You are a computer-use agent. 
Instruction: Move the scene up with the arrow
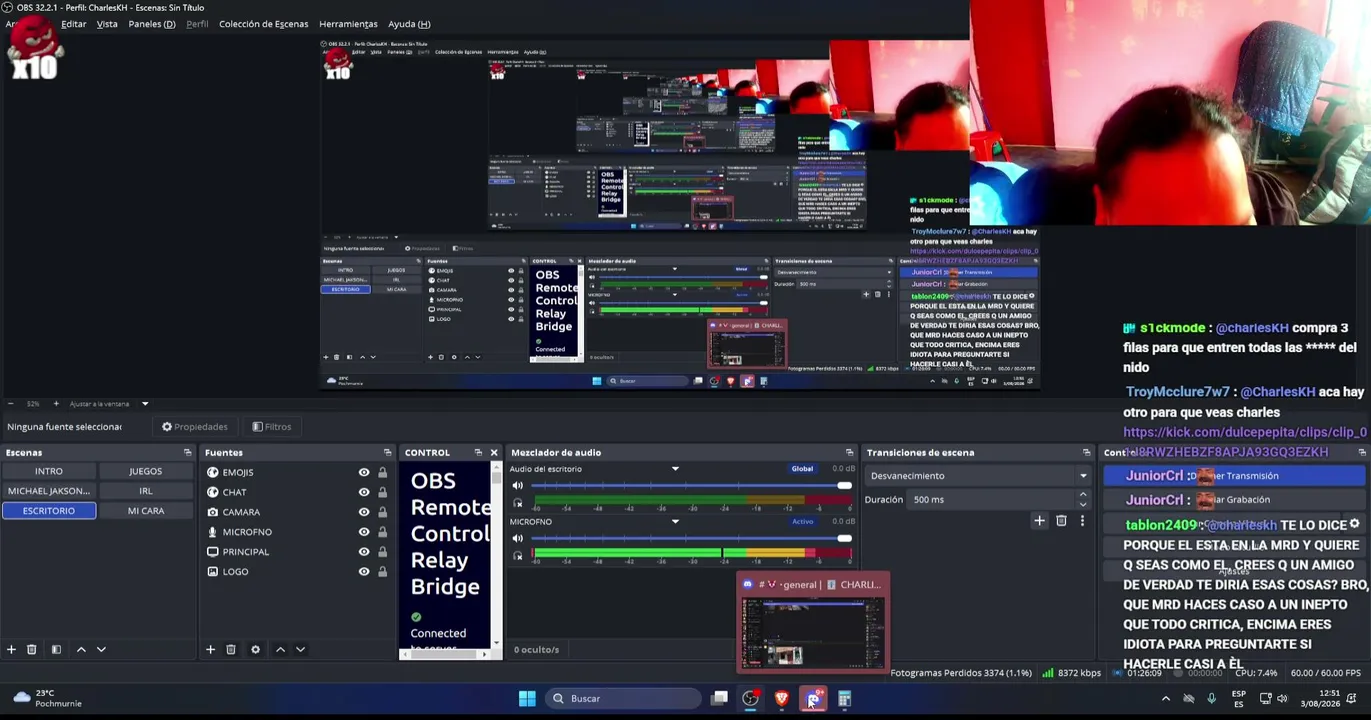[x=81, y=649]
